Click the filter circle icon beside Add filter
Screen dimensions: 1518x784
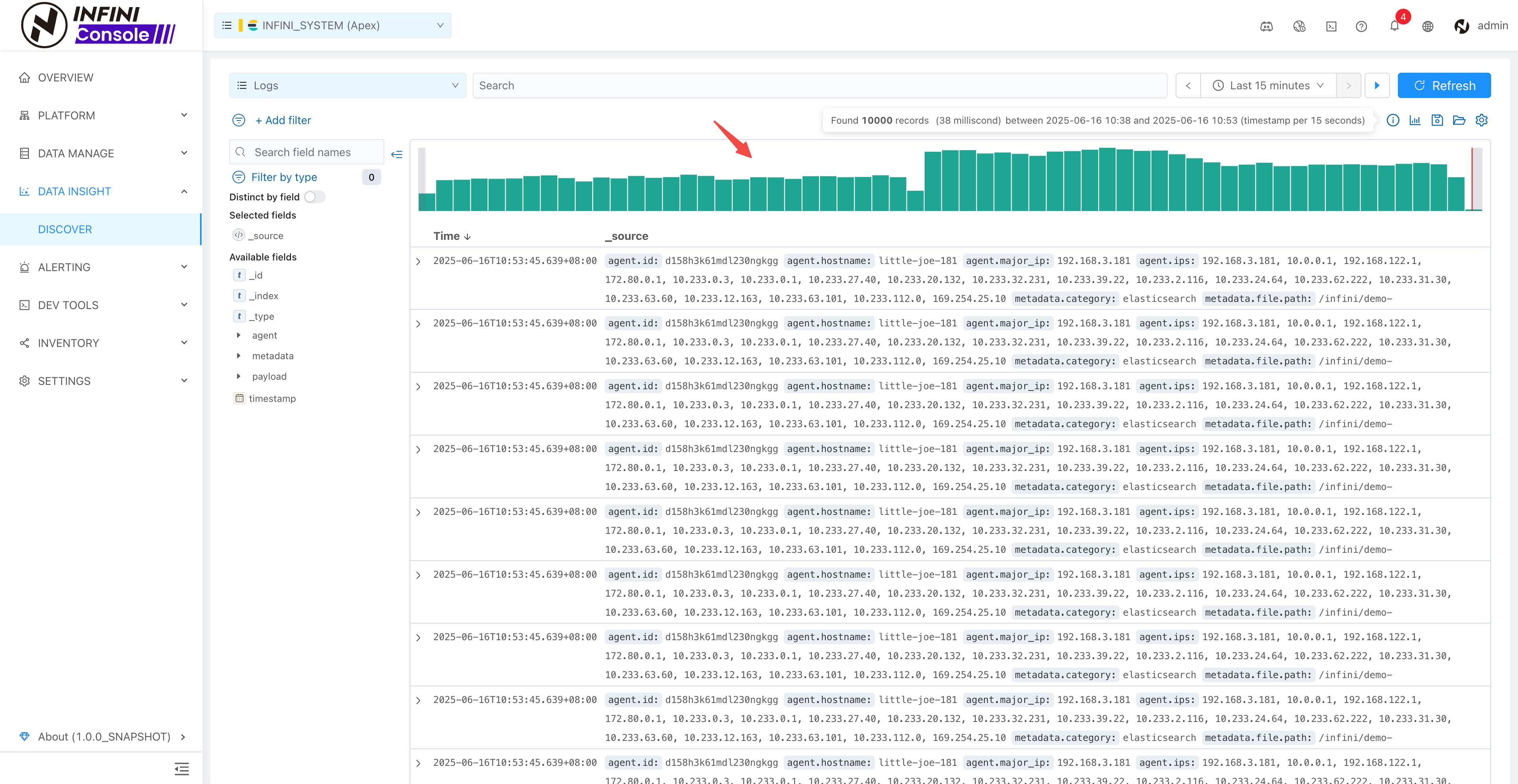[239, 120]
